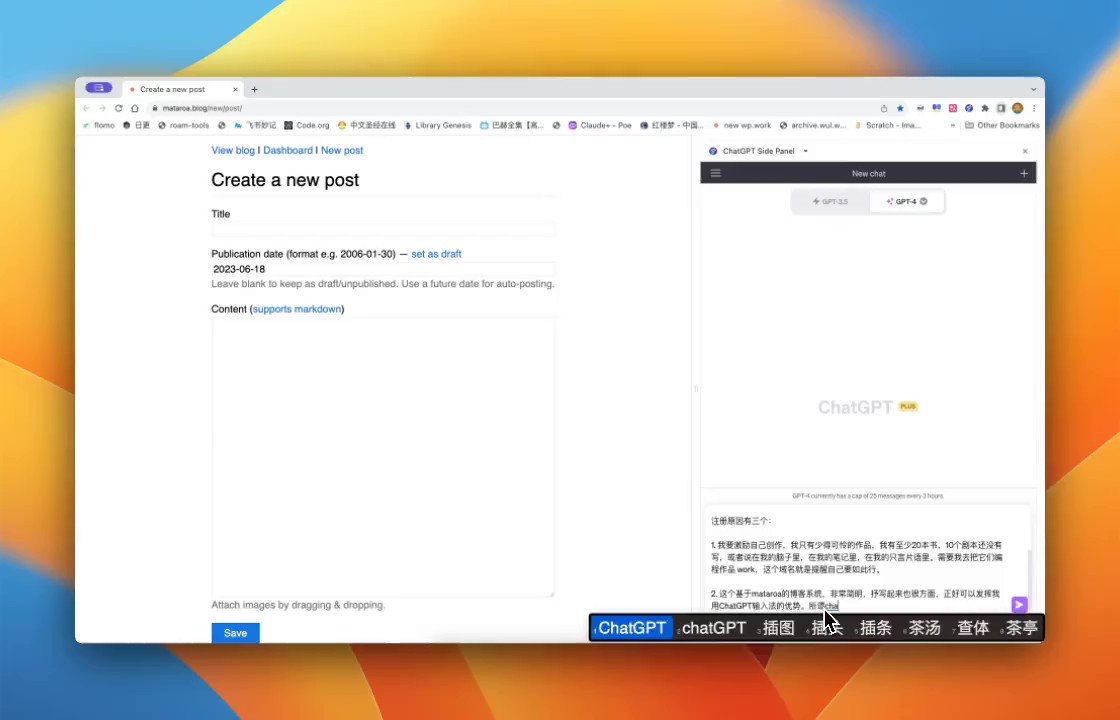Expand the bookmarks overflow chevron
The width and height of the screenshot is (1120, 720).
(952, 125)
